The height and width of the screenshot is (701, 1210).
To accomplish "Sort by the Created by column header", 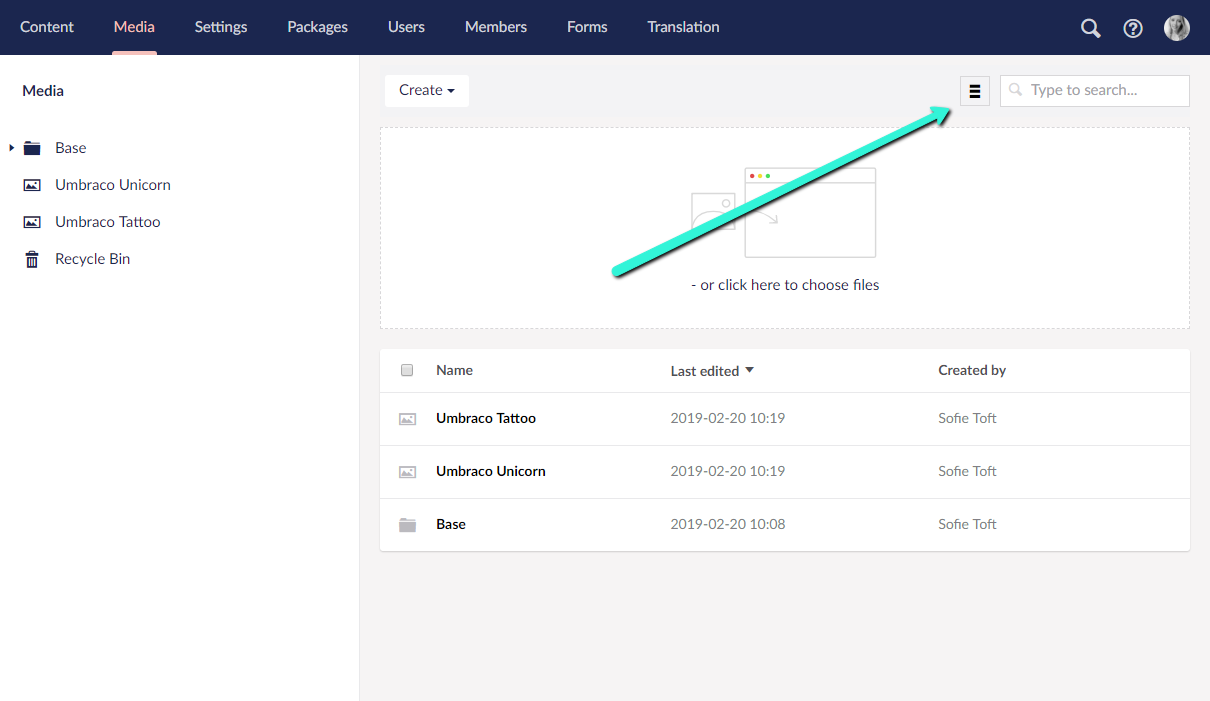I will point(972,370).
